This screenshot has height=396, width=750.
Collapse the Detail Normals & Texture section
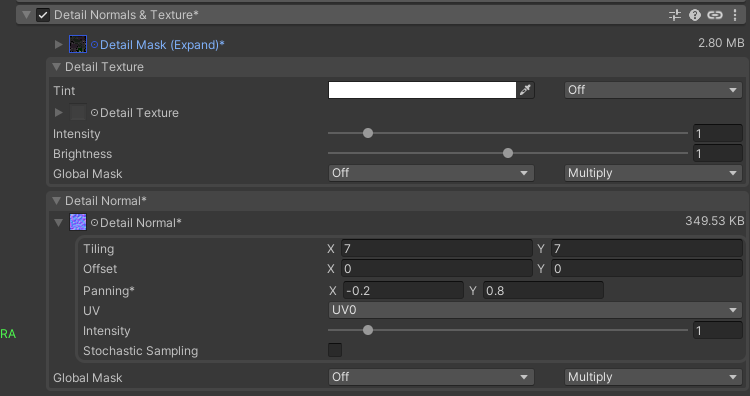[27, 15]
